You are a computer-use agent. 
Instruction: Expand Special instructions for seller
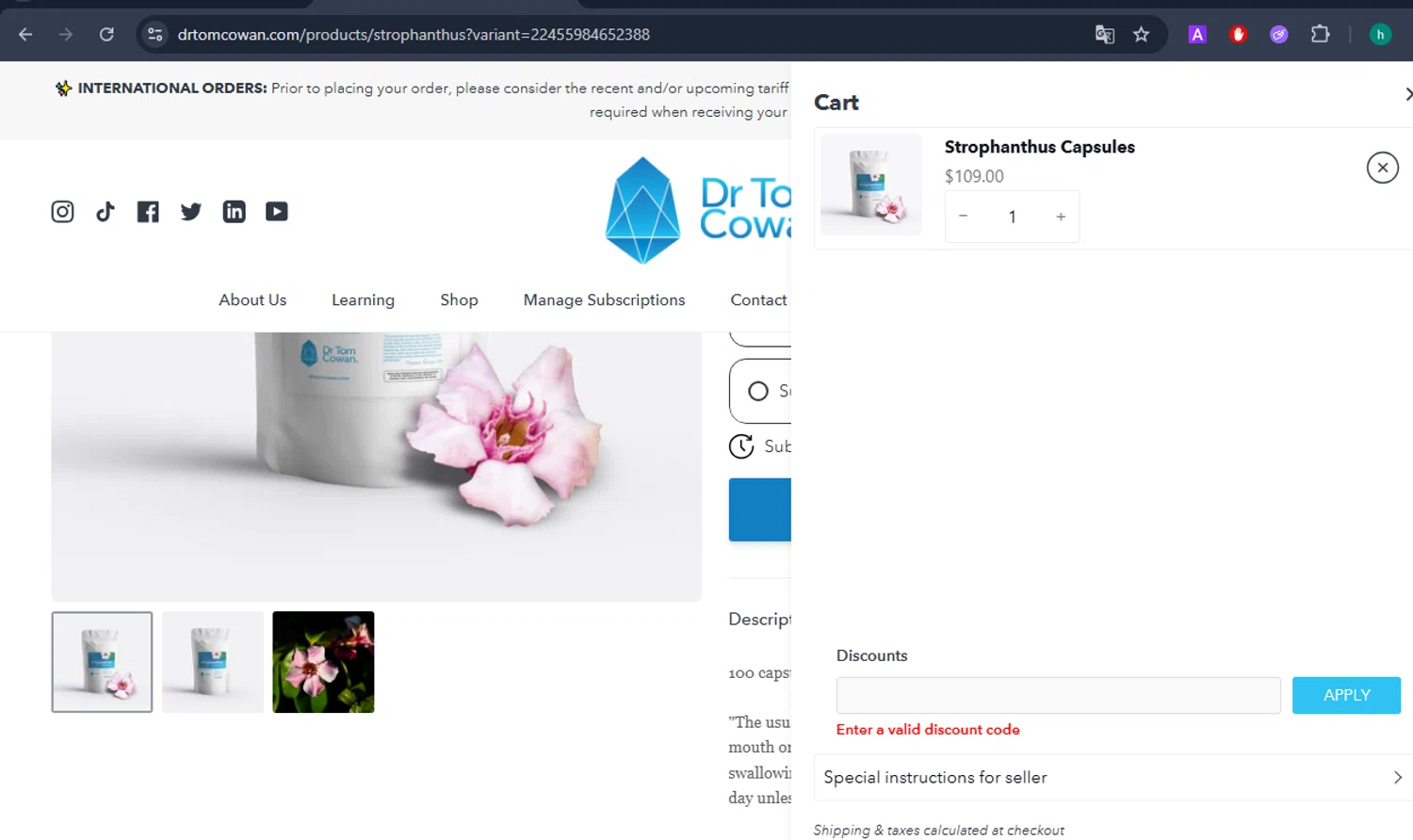[1113, 778]
